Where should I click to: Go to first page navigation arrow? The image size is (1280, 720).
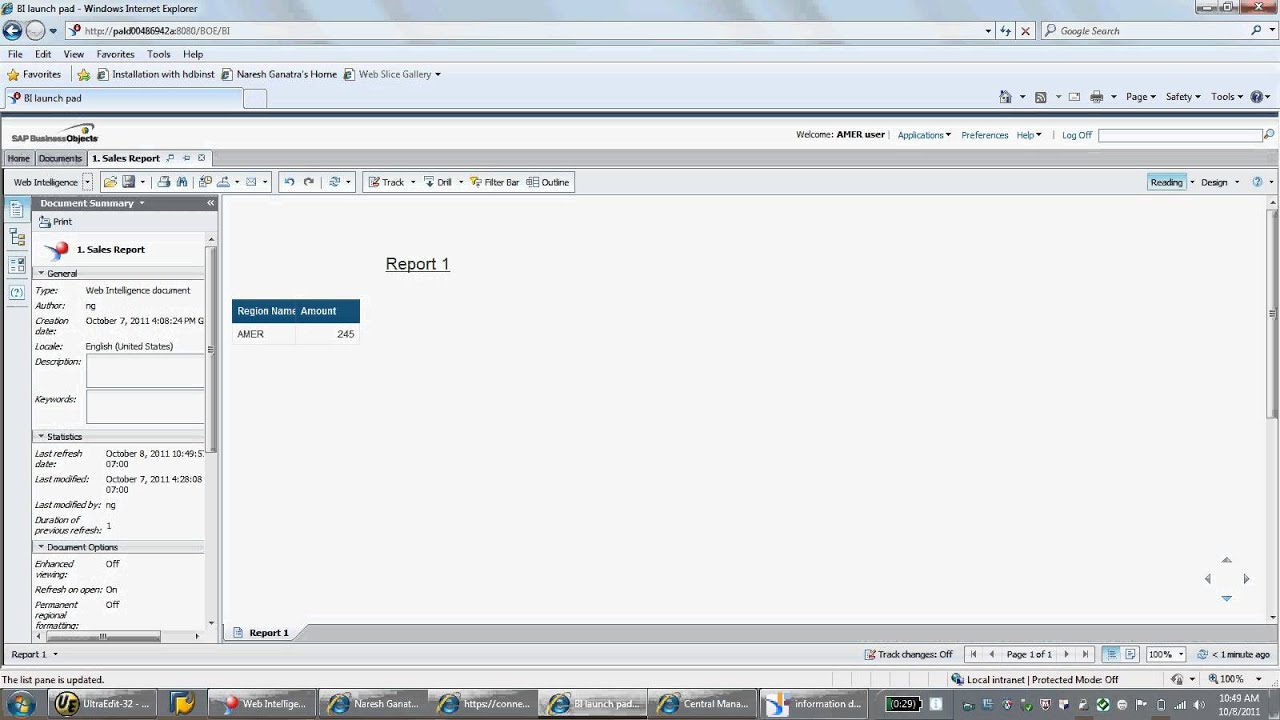[973, 654]
